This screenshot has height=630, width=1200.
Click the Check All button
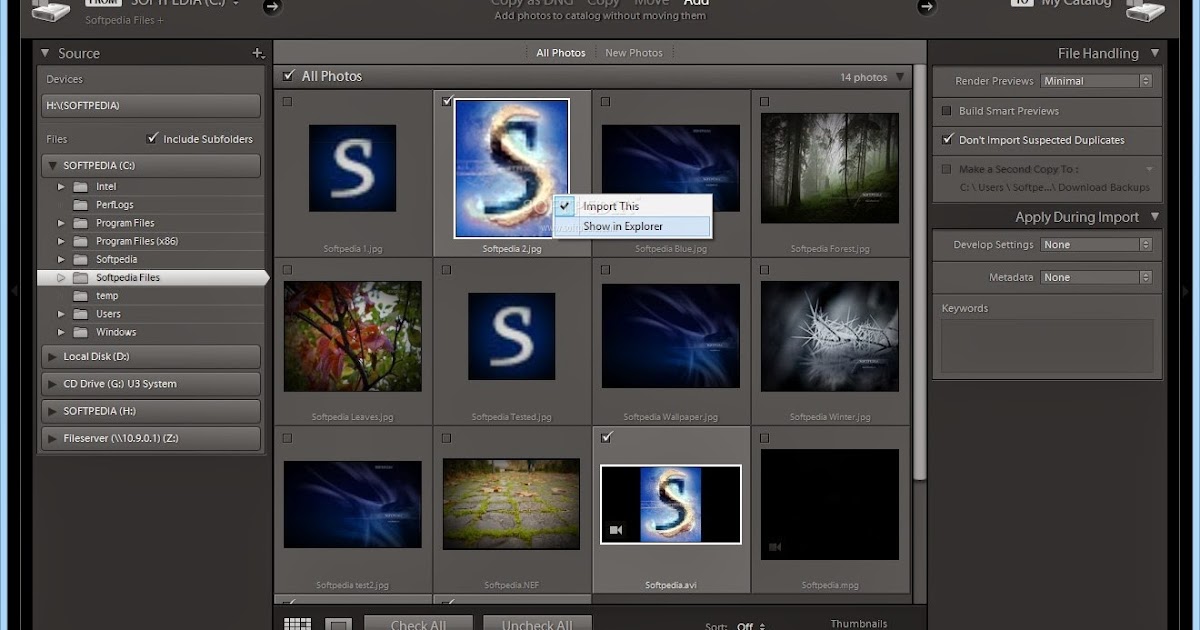(x=418, y=623)
